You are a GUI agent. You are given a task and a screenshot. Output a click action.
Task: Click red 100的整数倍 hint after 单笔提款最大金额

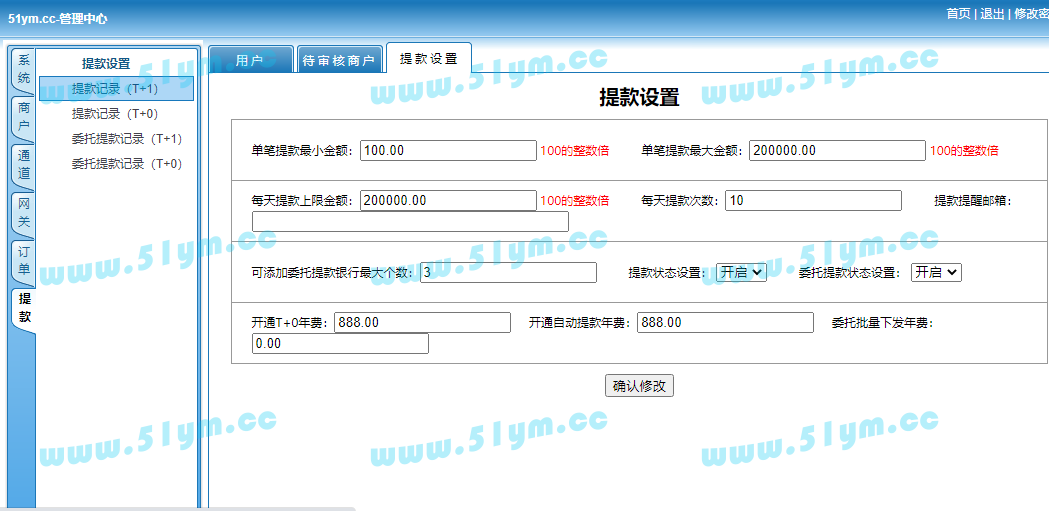(964, 150)
